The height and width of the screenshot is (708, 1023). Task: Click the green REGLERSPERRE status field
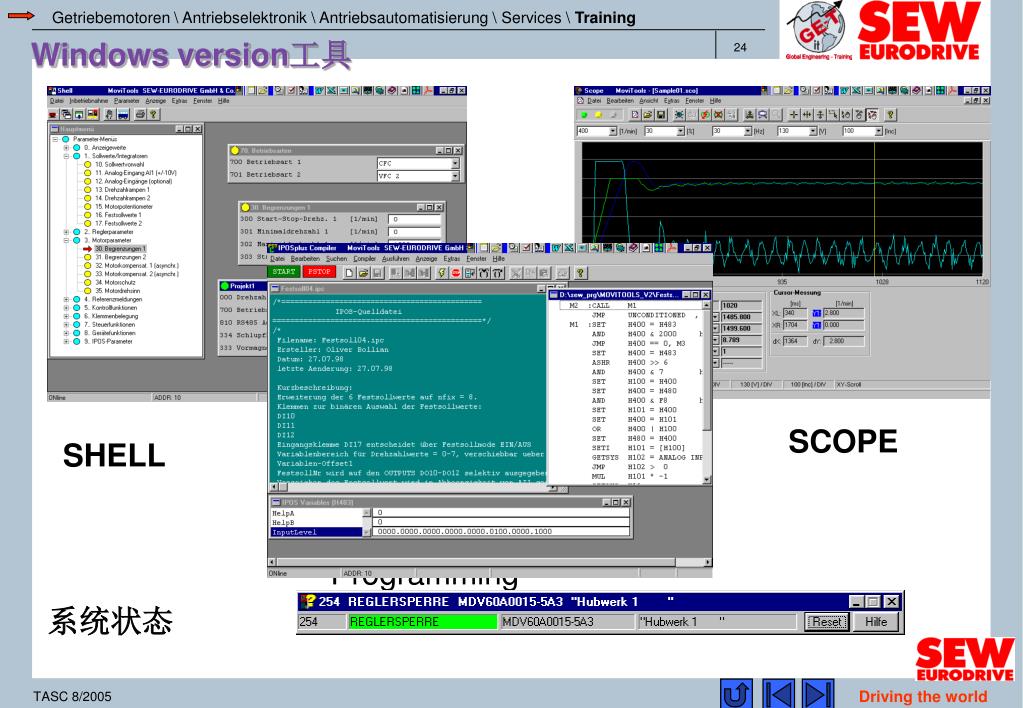422,622
